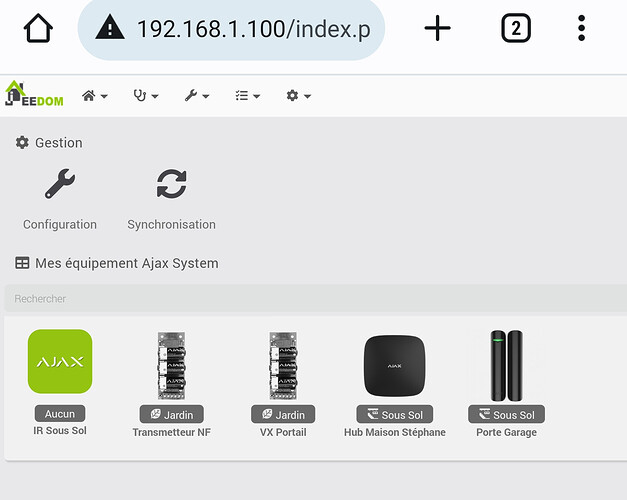Open the black Ajax Hub device image
The width and height of the screenshot is (627, 500).
[x=395, y=366]
